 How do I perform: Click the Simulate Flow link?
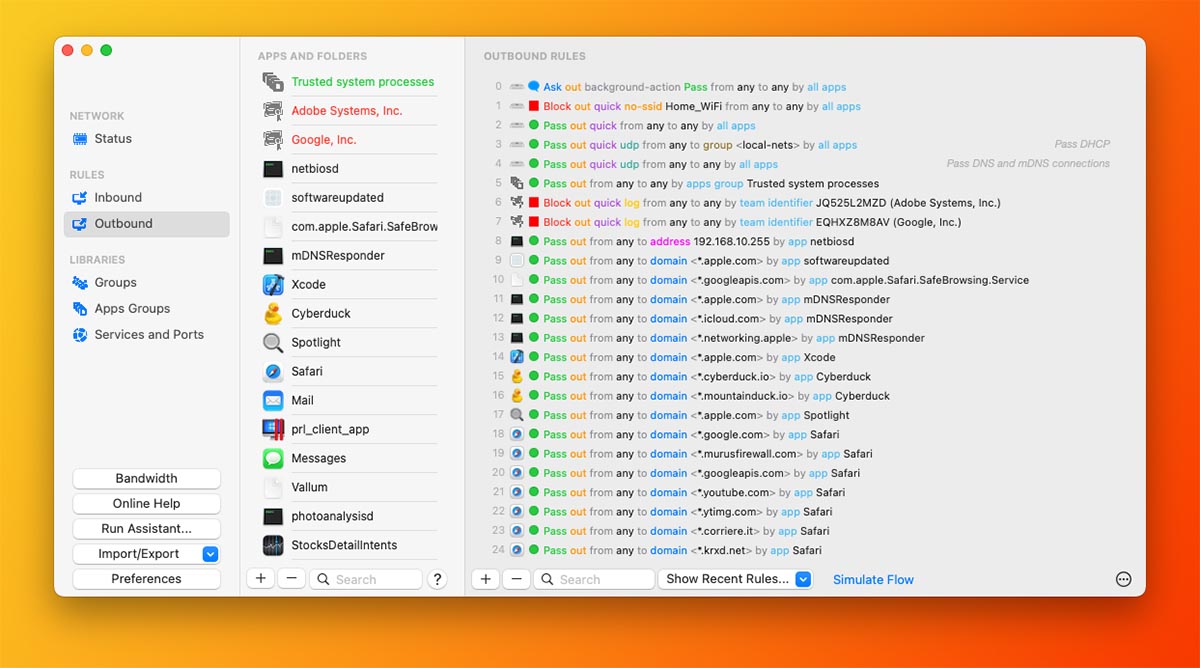pos(873,580)
